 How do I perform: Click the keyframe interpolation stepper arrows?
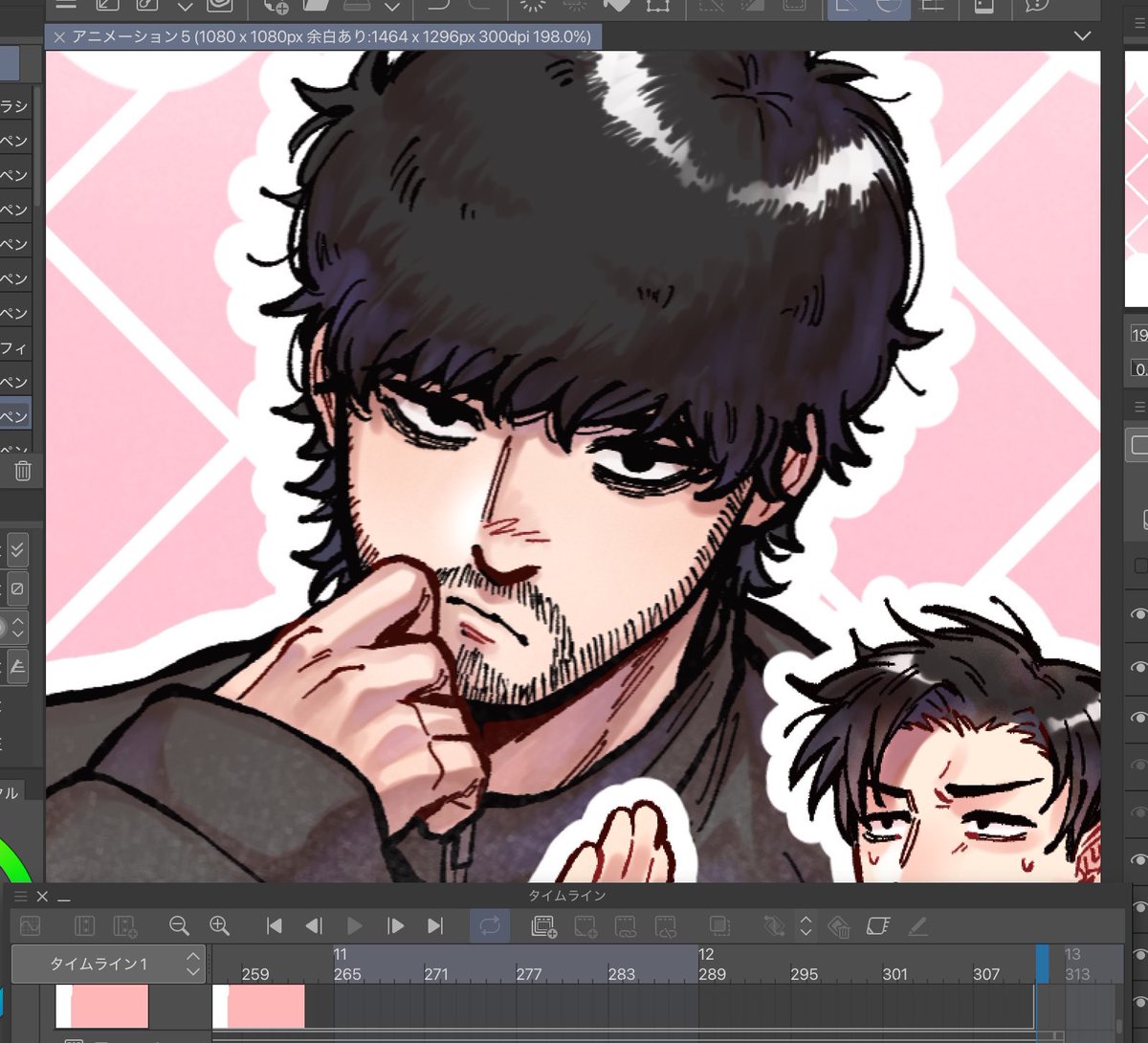tap(806, 925)
